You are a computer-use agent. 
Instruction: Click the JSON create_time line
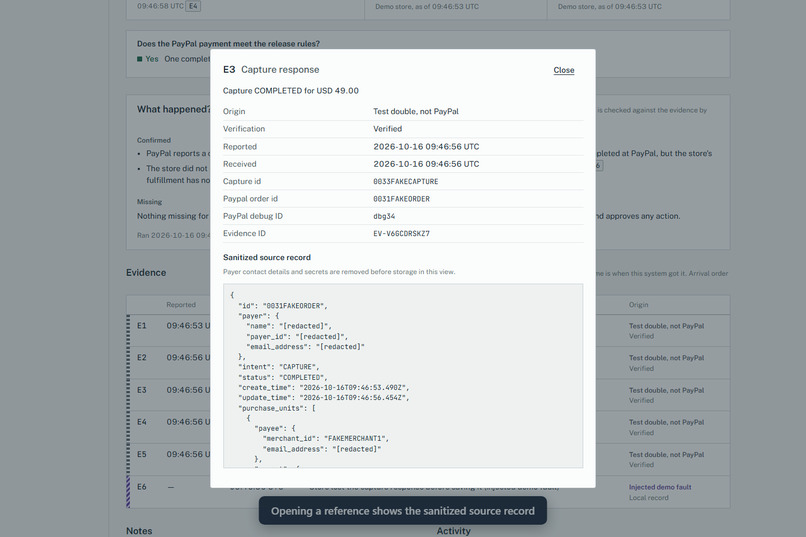coord(324,387)
